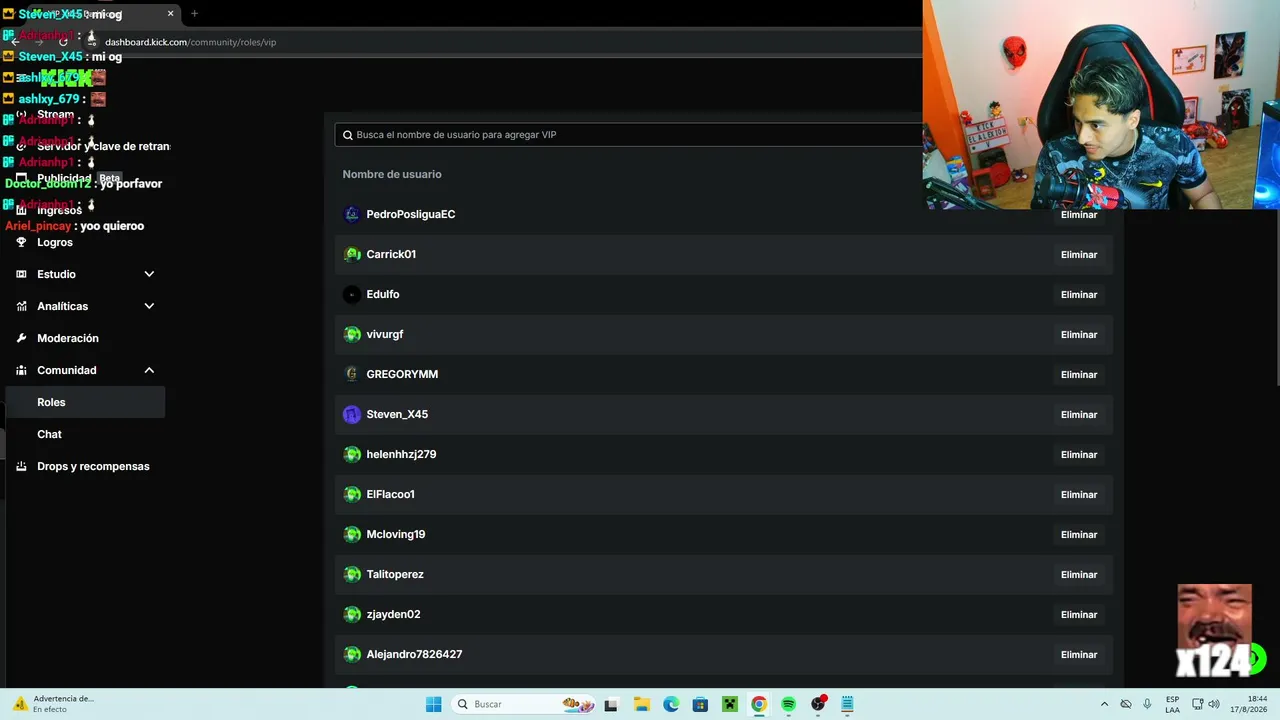This screenshot has height=720, width=1280.
Task: Click microphone icon in system tray
Action: pos(1147,704)
